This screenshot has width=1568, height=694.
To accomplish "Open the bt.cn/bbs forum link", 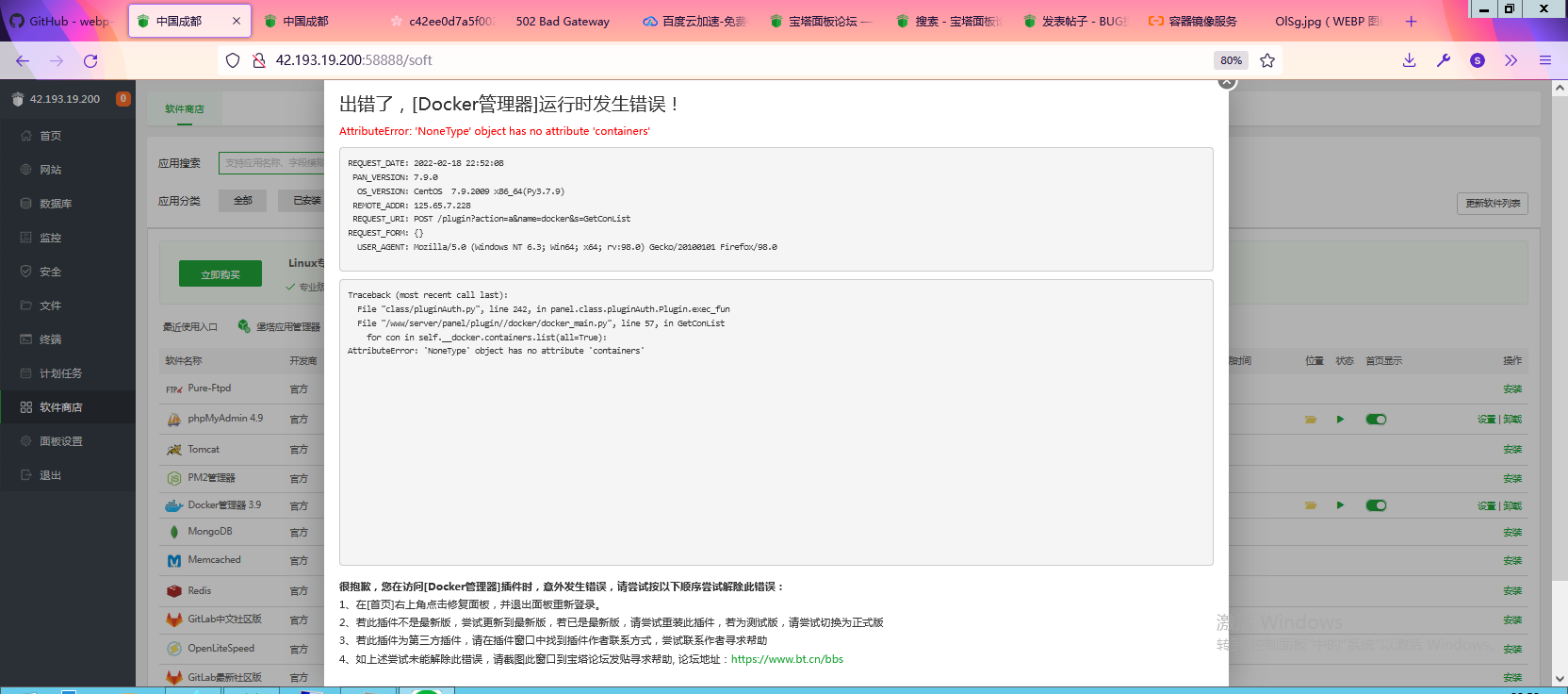I will [787, 659].
